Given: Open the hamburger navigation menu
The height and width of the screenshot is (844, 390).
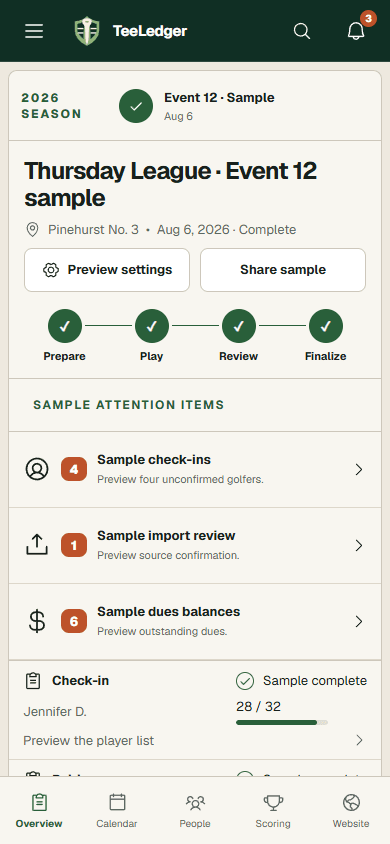Looking at the screenshot, I should (34, 31).
